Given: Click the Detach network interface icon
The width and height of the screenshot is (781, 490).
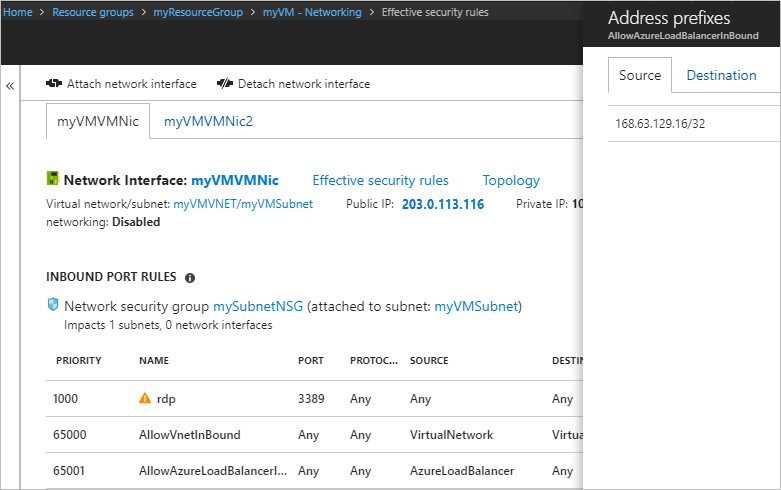Looking at the screenshot, I should tap(225, 84).
